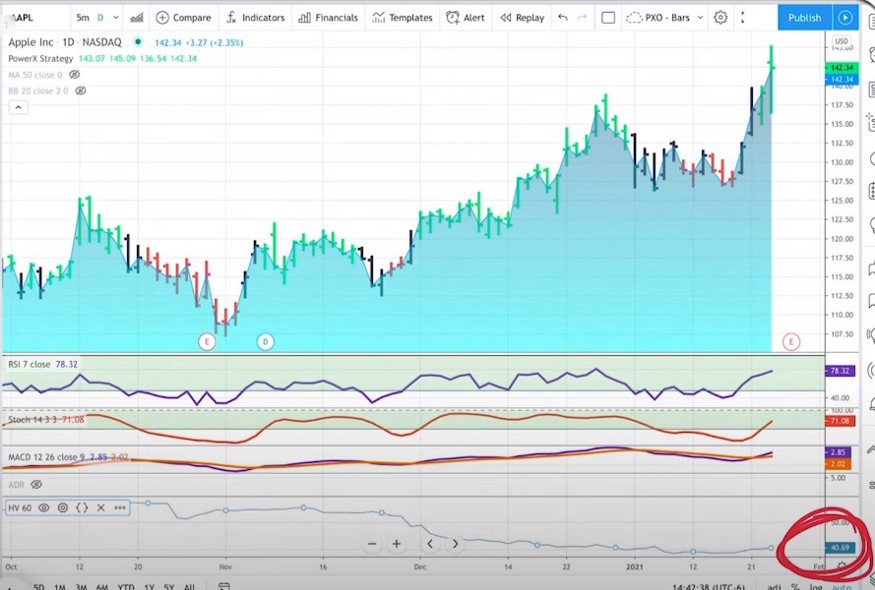This screenshot has height=590, width=875.
Task: Click the Apple Inc · 1D · NASDAQ title
Action: click(x=65, y=42)
